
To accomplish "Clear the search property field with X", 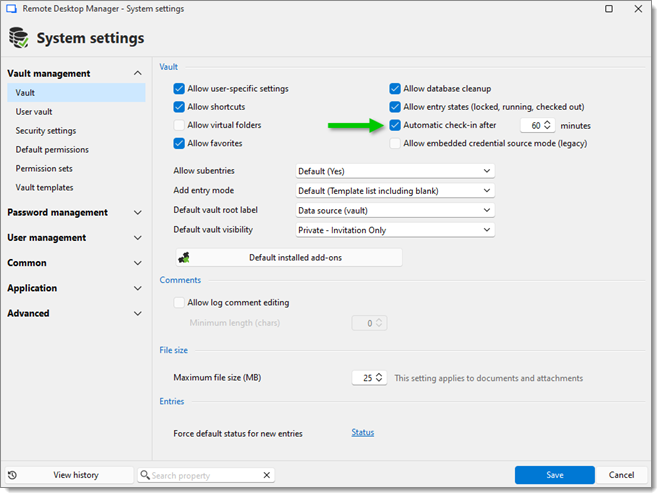I will click(267, 475).
